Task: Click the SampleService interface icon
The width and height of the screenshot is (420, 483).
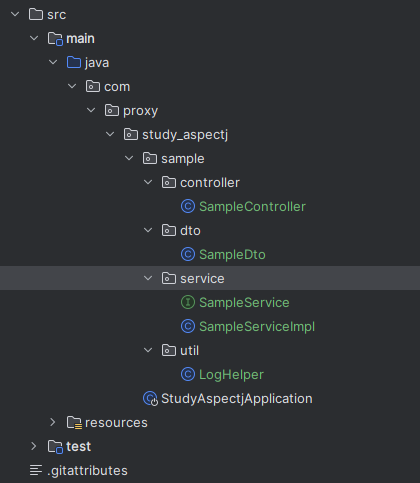Action: (x=188, y=302)
